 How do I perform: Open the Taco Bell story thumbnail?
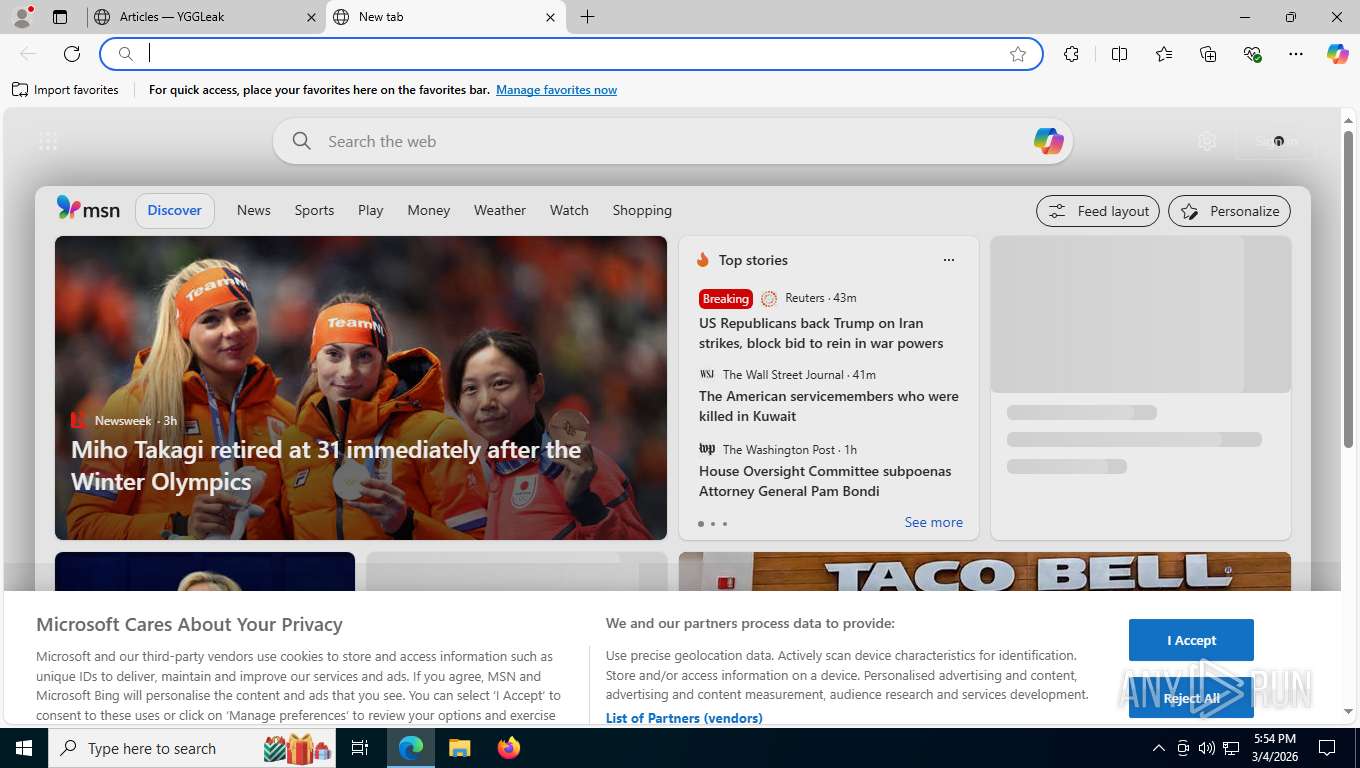(x=985, y=571)
